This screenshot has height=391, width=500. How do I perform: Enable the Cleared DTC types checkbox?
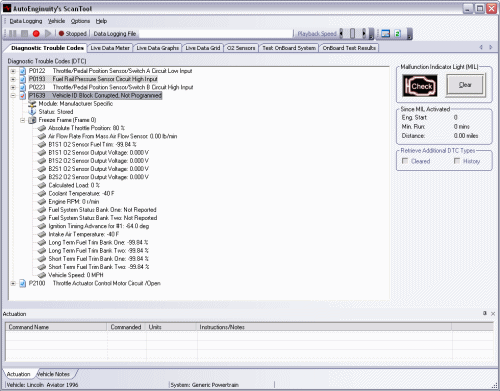[x=405, y=161]
